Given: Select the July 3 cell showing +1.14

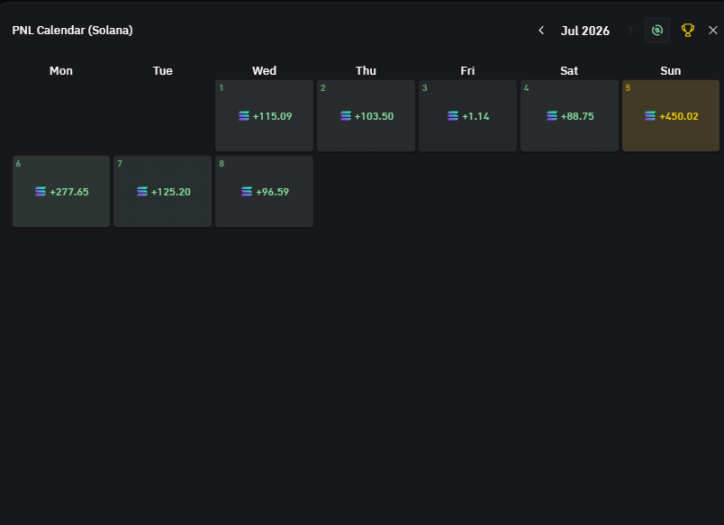Looking at the screenshot, I should coord(467,115).
